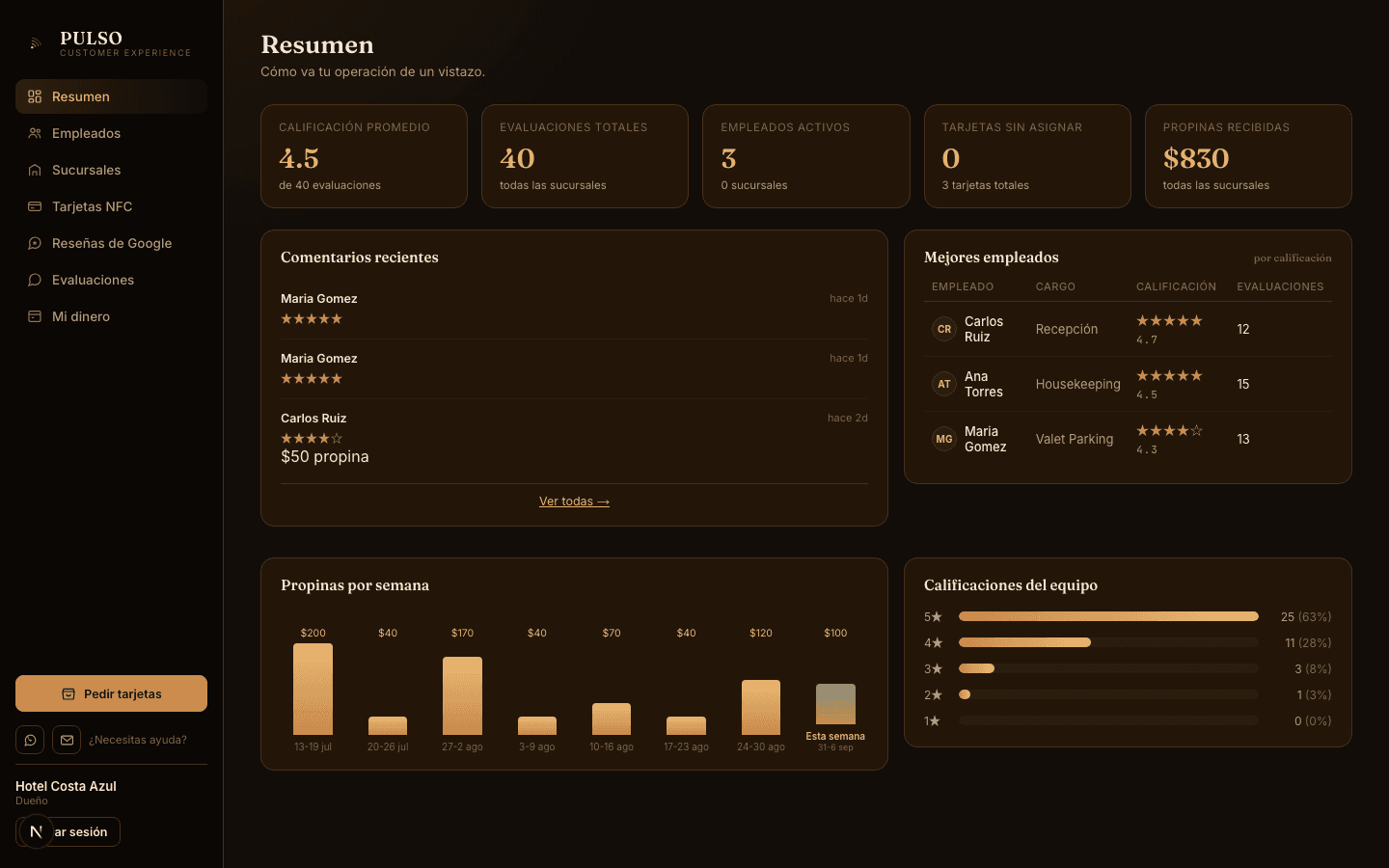1389x868 pixels.
Task: Click the 3-star rating progress bar
Action: tap(1108, 668)
